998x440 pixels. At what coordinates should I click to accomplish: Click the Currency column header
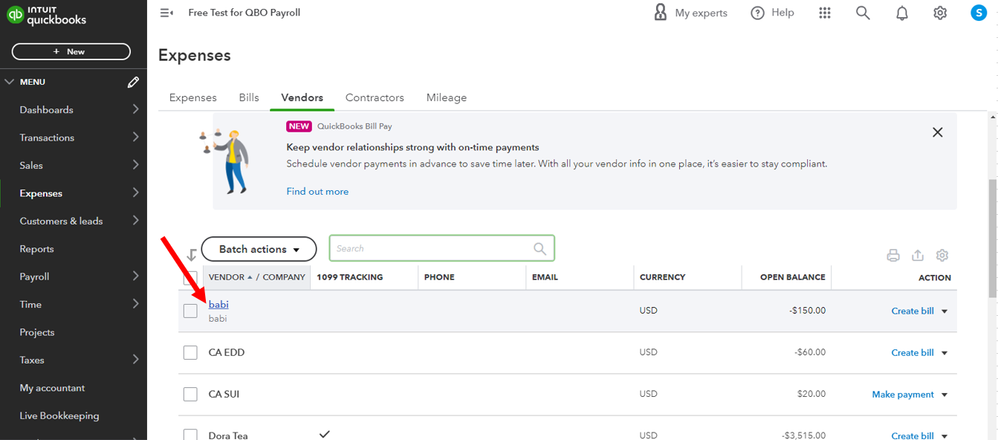(x=663, y=278)
